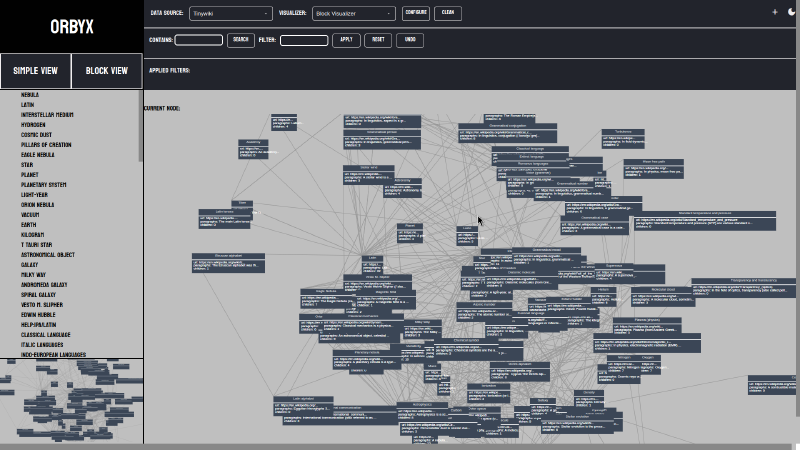Click the Reset filters button
Viewport: 800px width, 450px height.
click(378, 40)
